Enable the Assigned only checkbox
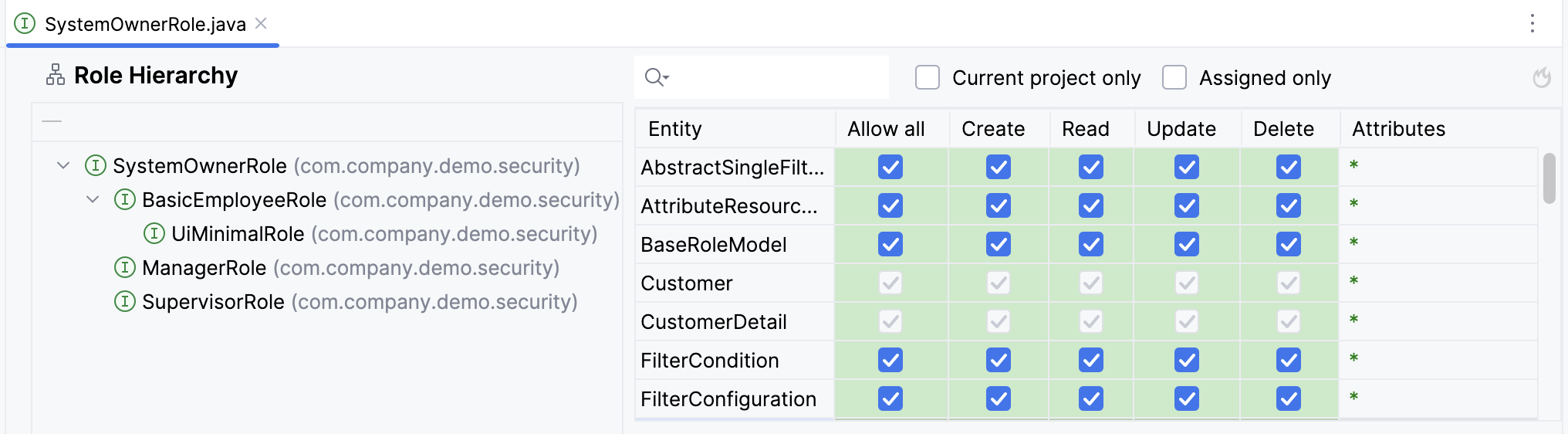 1174,78
